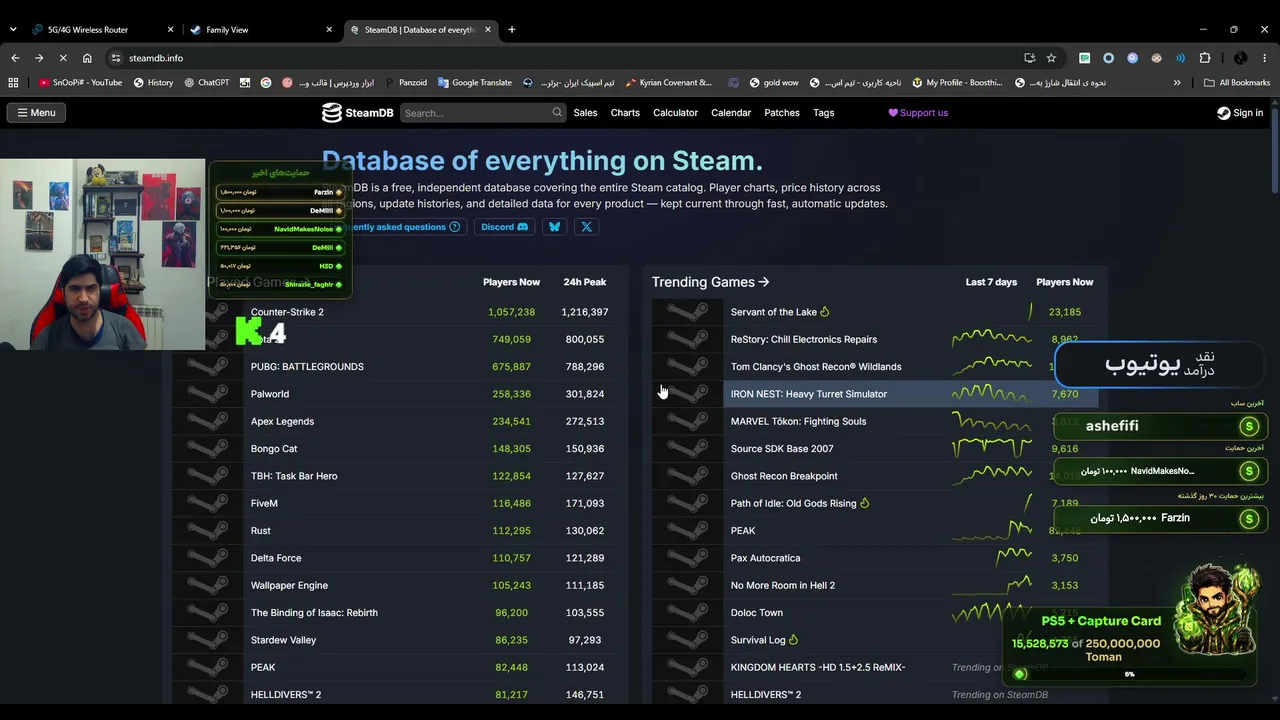Open the Google Translate bookmark
This screenshot has height=720, width=1280.
point(475,83)
